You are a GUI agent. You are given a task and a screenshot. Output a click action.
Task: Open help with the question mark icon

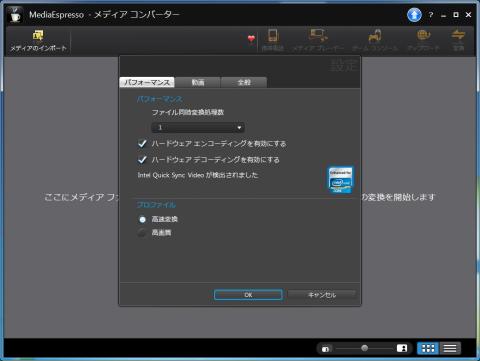pyautogui.click(x=431, y=15)
